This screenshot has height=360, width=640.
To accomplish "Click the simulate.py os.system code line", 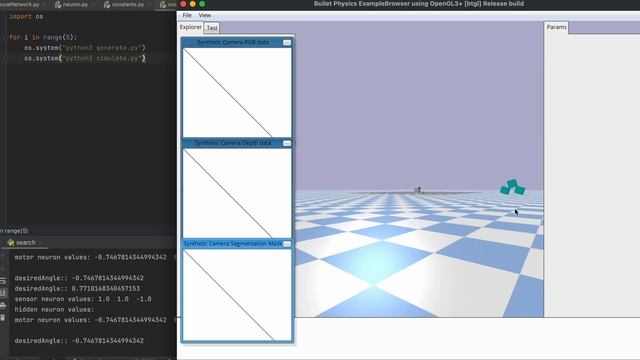I will [x=84, y=58].
